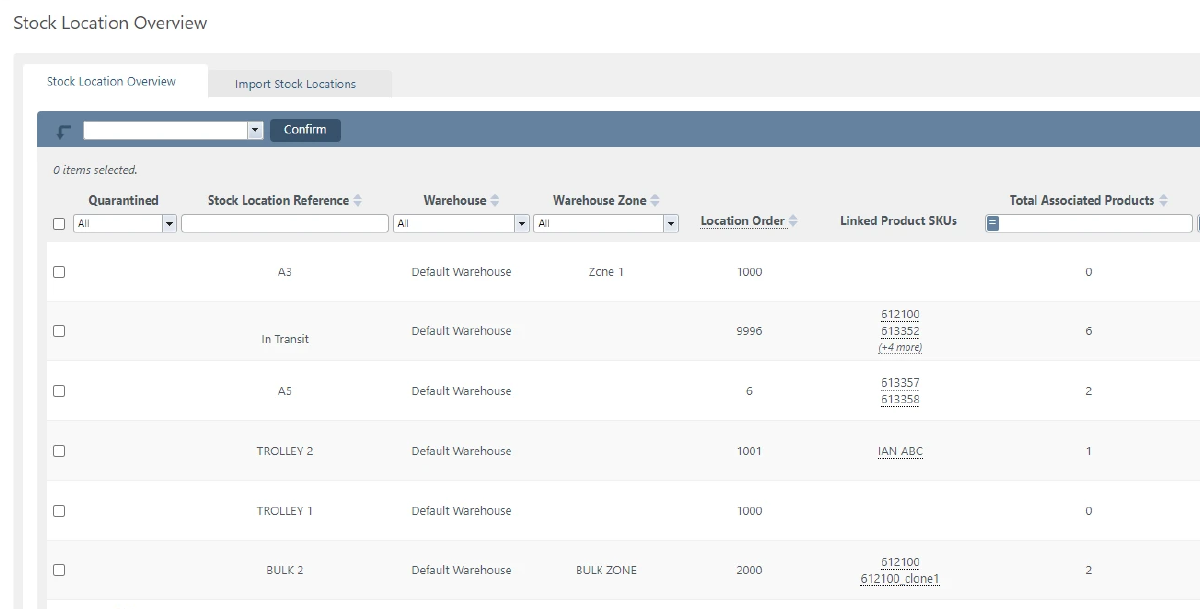This screenshot has height=610, width=1200.
Task: Select the TROLLEY 2 row checkbox
Action: tap(59, 451)
